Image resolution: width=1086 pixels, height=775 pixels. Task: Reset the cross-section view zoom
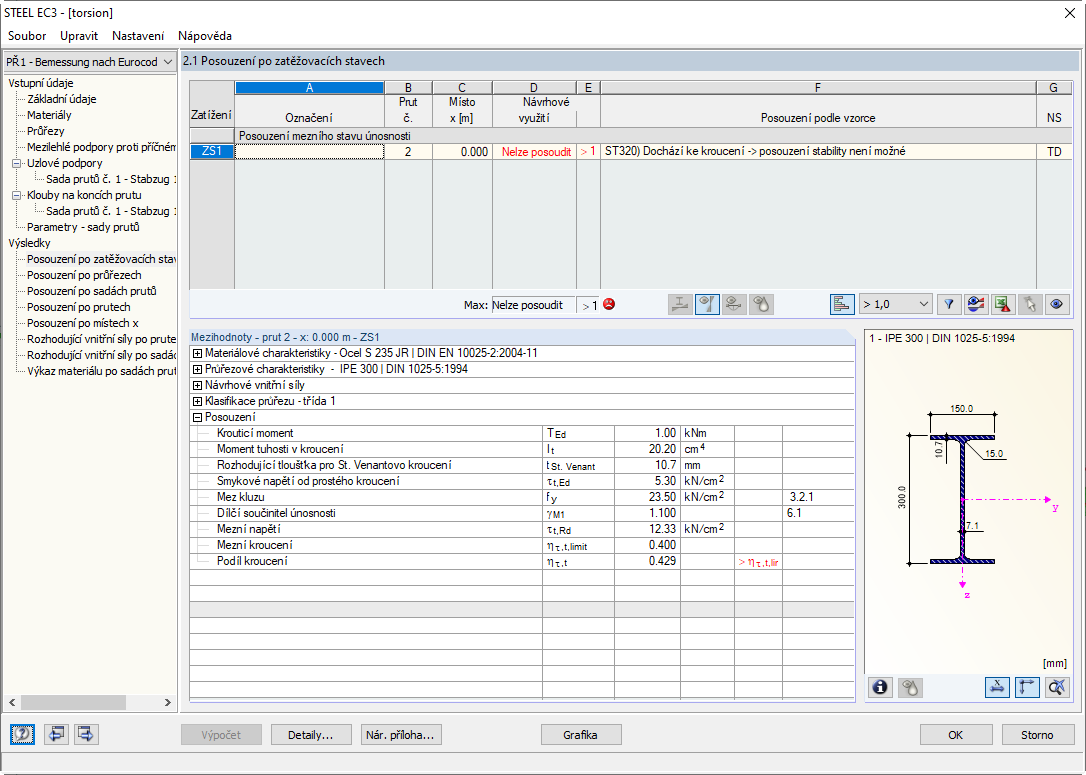pos(1057,687)
